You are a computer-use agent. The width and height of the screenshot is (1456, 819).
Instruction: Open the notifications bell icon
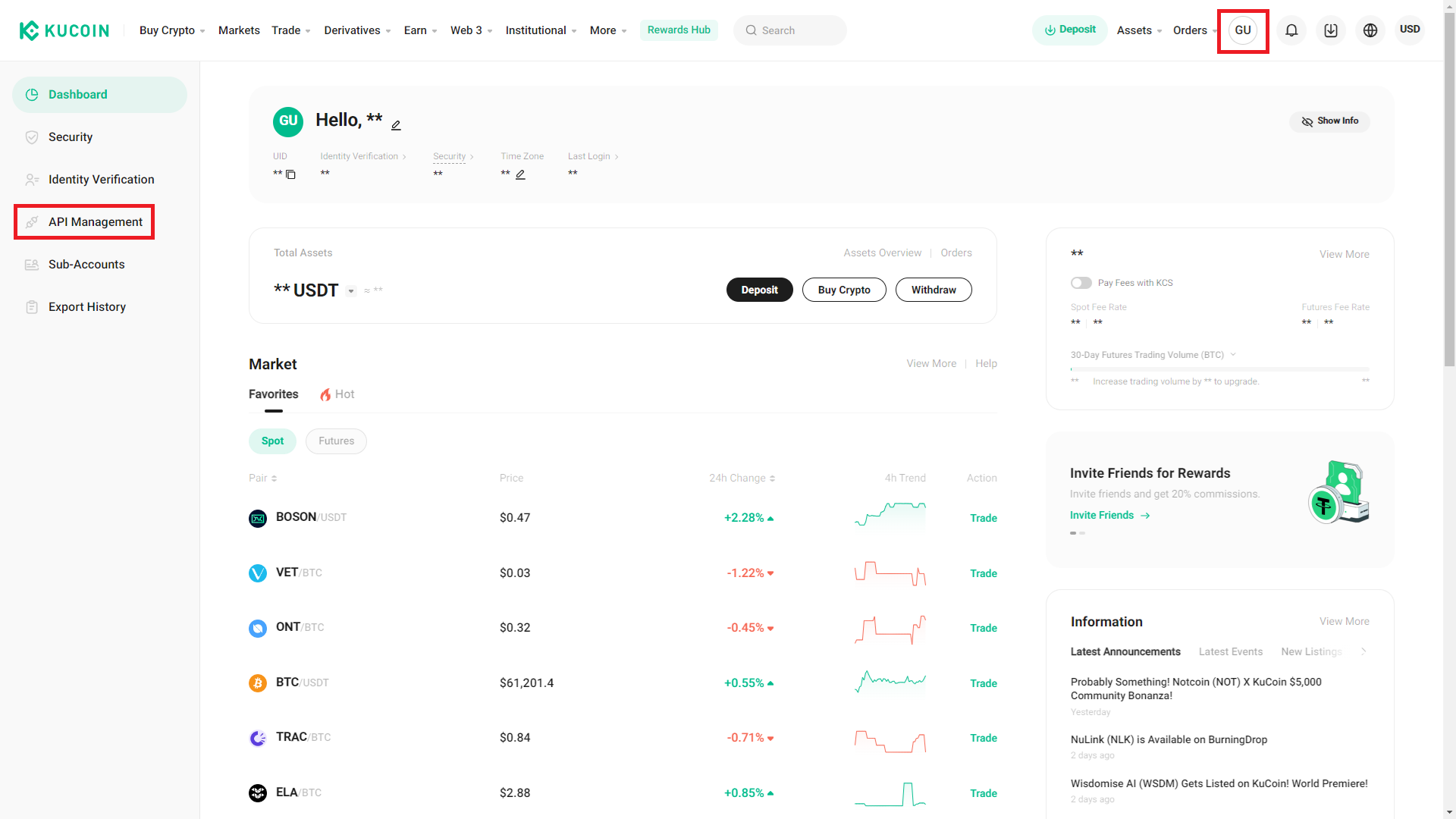[x=1291, y=30]
